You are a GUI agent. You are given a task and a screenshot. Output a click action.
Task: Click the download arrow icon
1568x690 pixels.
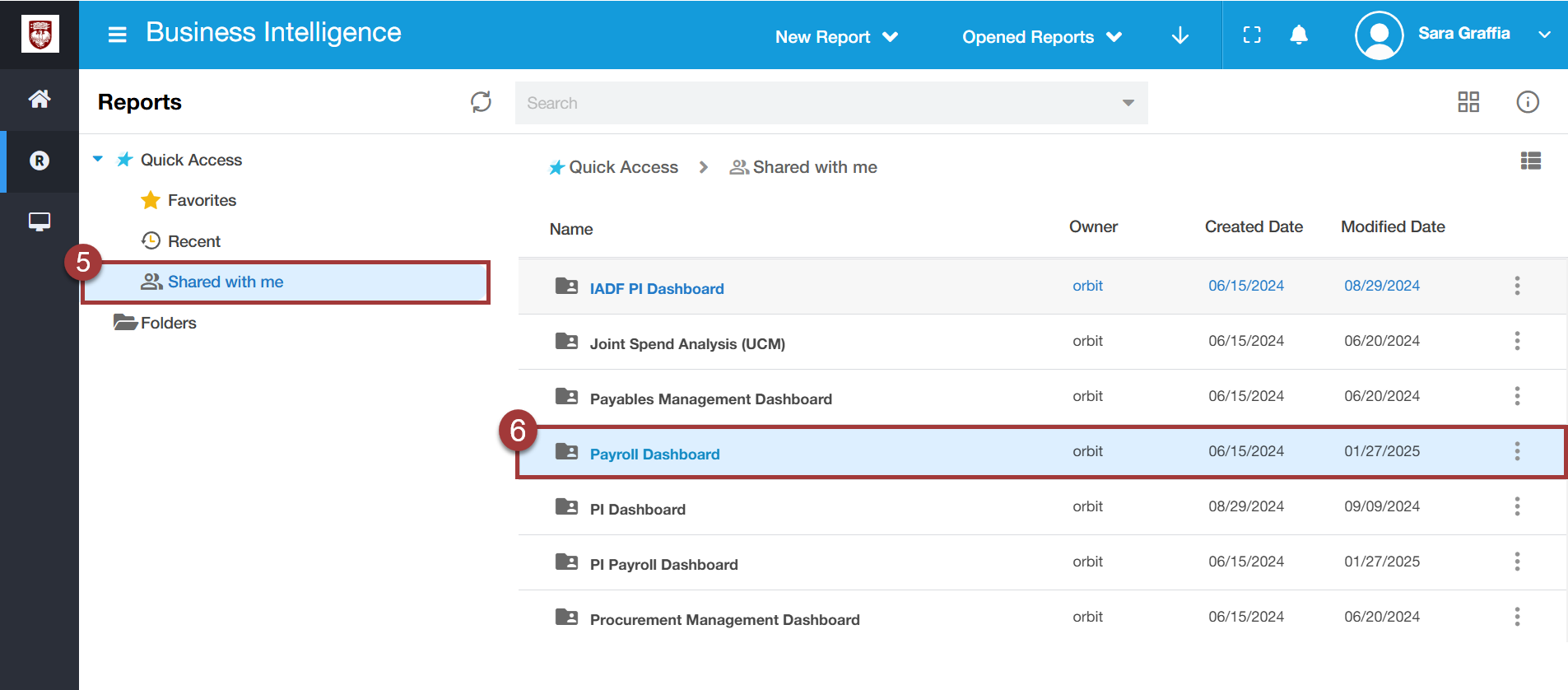pos(1180,35)
